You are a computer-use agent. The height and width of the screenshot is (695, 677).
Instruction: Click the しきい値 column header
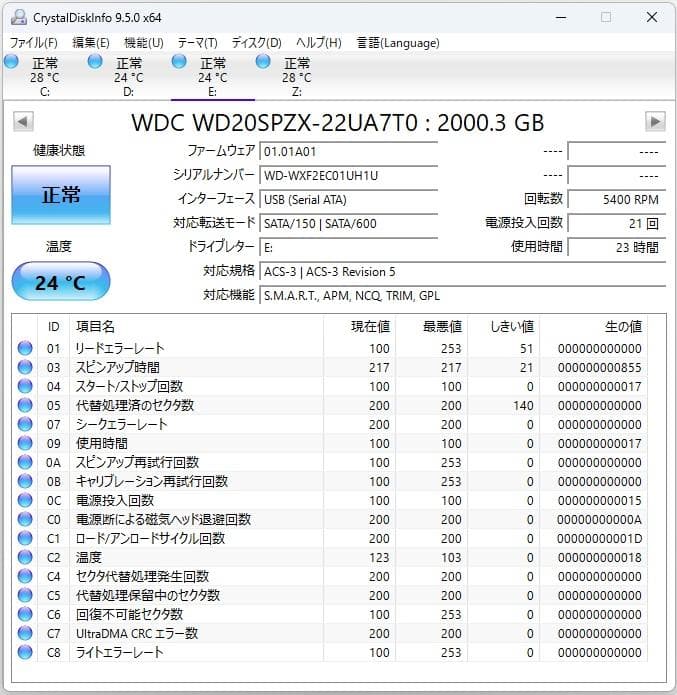pos(503,327)
